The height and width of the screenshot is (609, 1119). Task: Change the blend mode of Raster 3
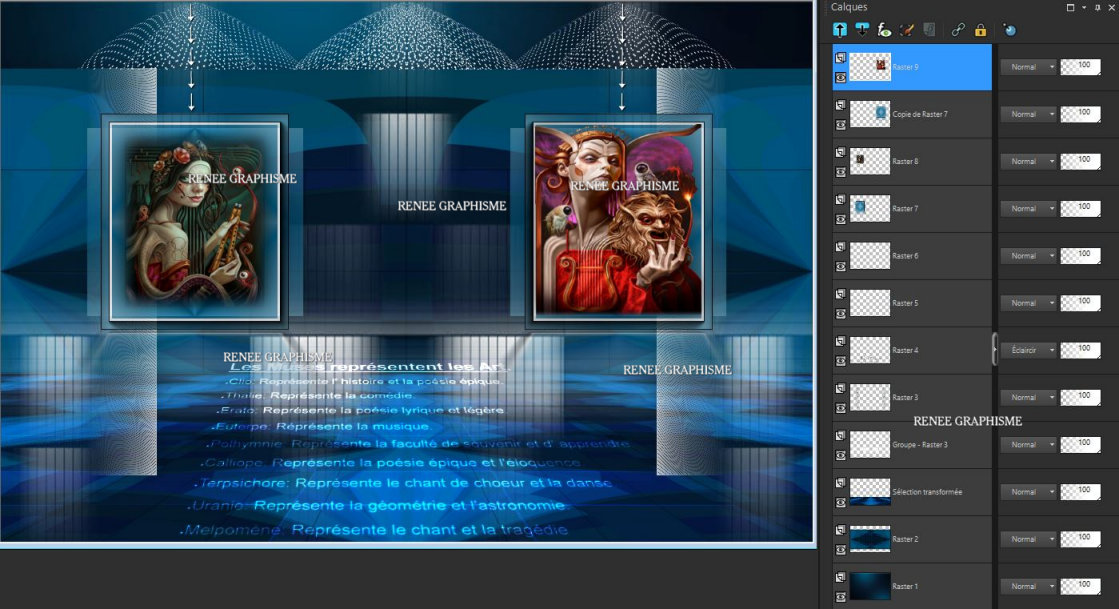(1028, 397)
